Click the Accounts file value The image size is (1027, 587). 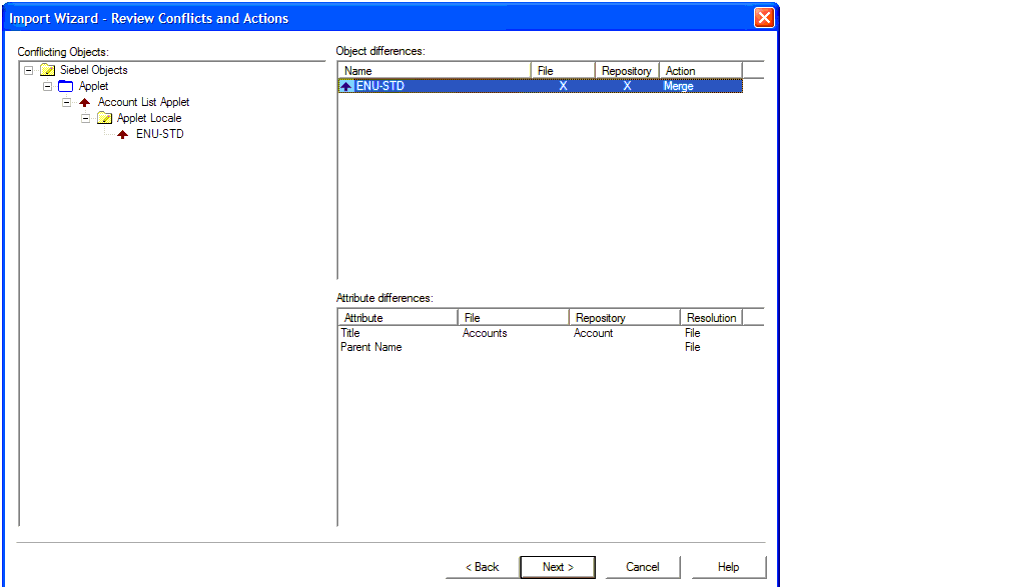coord(485,333)
